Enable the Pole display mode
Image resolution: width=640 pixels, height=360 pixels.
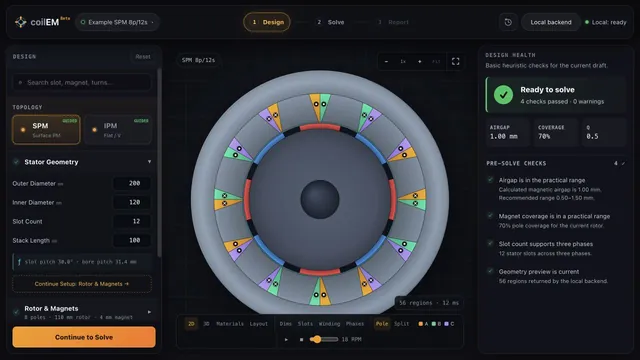coord(382,324)
